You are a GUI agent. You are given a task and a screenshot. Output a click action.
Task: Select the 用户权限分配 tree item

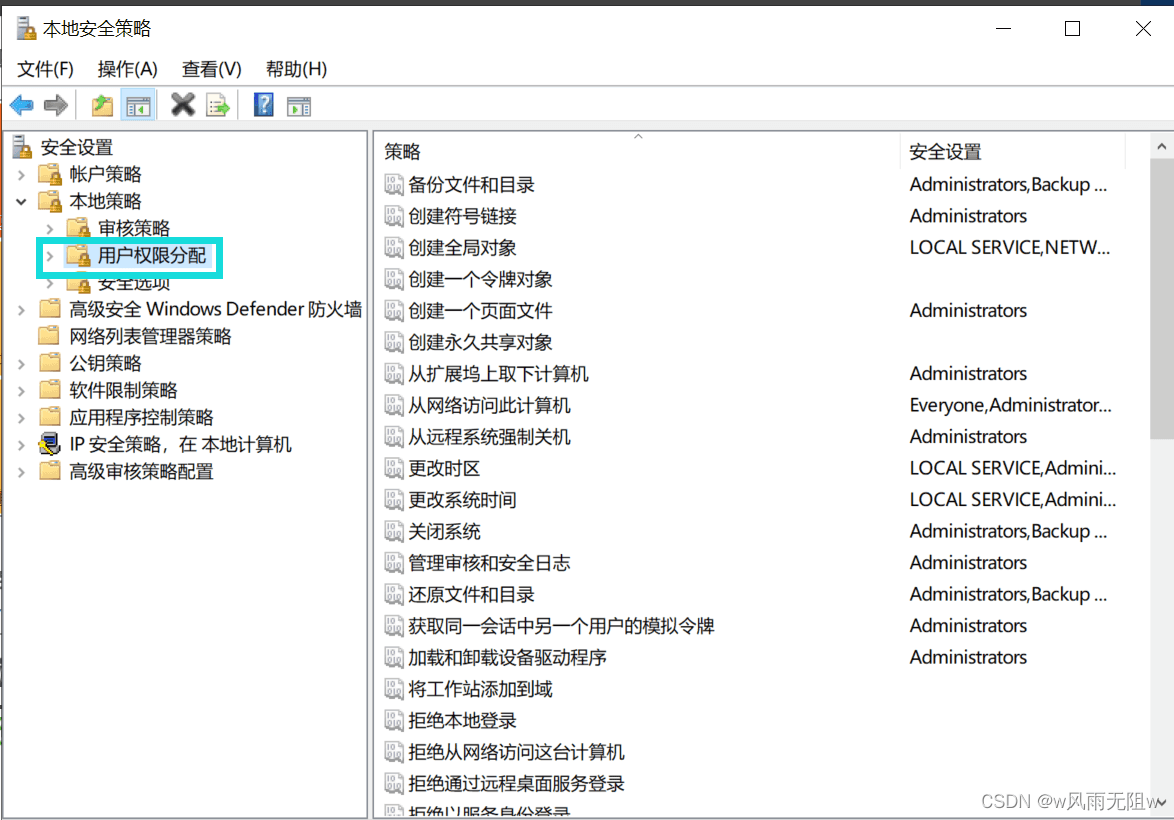[152, 256]
